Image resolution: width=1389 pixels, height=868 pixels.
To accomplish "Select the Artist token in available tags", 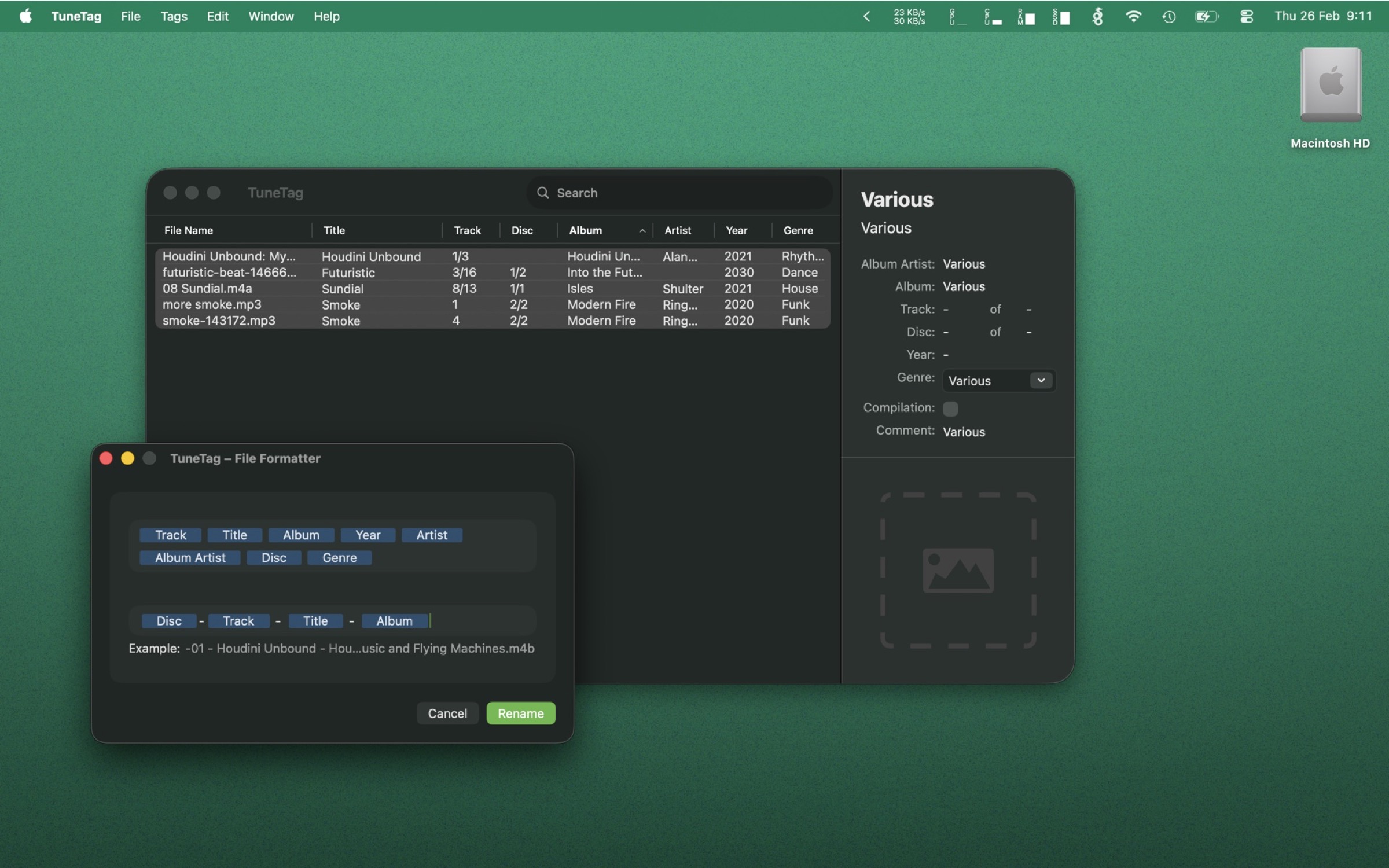I will point(432,535).
